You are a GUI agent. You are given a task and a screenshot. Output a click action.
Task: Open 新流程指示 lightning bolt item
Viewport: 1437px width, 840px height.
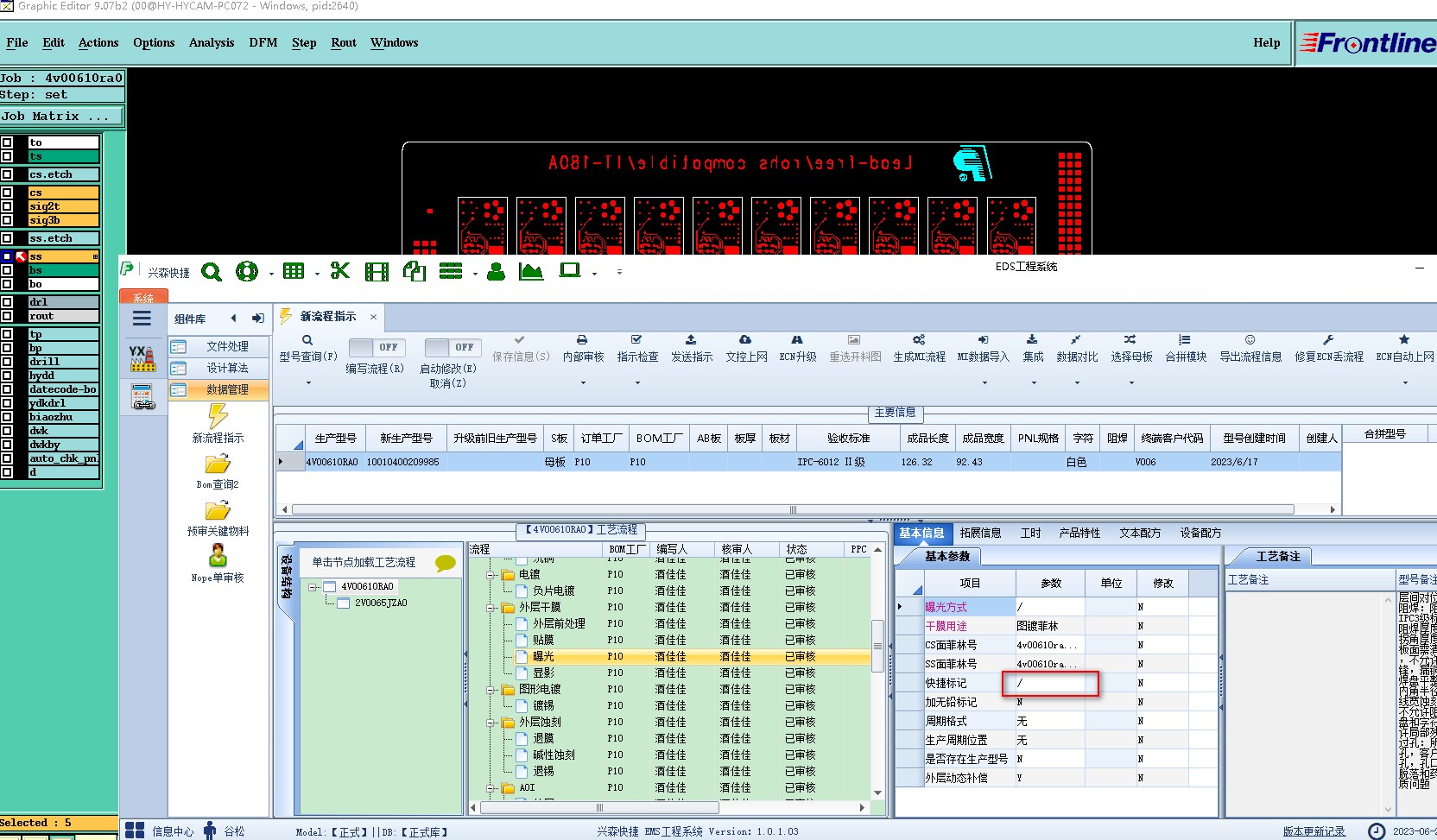pyautogui.click(x=218, y=417)
